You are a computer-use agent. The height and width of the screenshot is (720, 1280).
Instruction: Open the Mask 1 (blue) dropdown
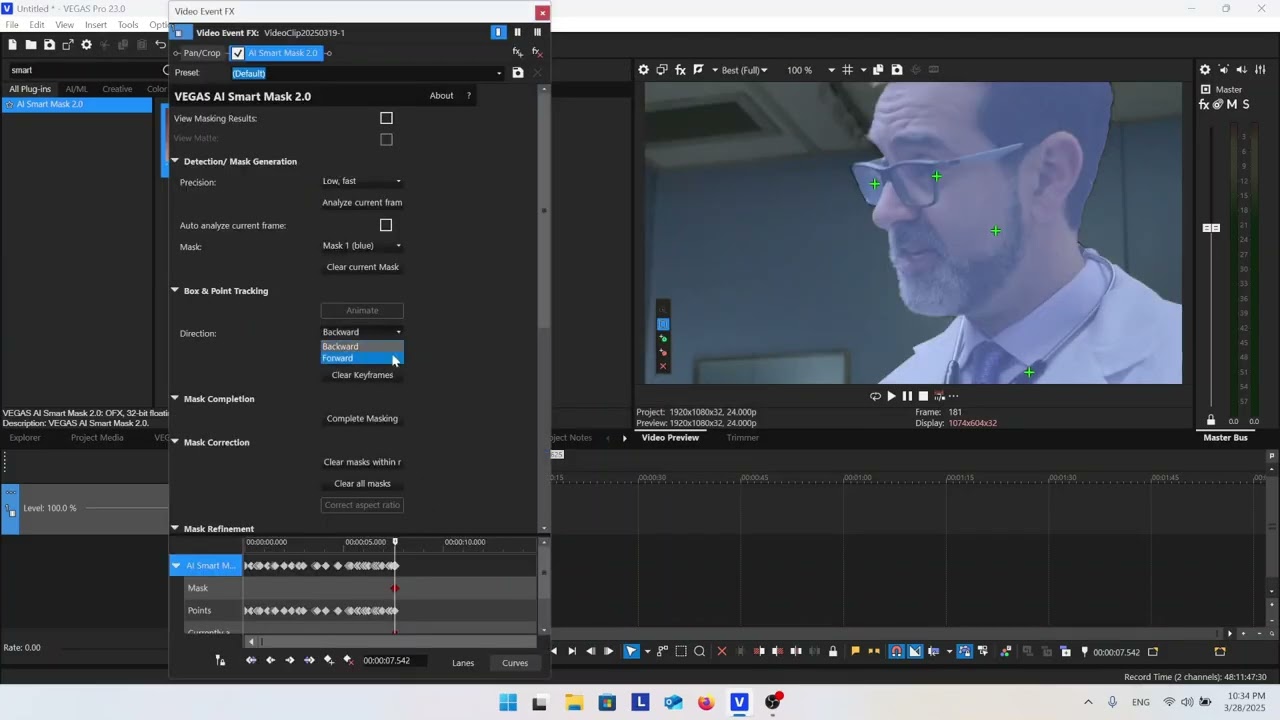click(362, 246)
